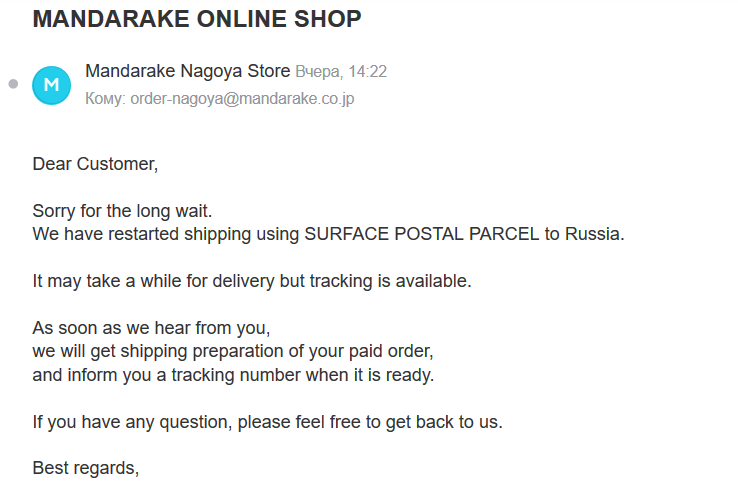Viewport: 738px width, 489px height.
Task: Open the Mandarake Nagoya Store sender name
Action: 188,71
